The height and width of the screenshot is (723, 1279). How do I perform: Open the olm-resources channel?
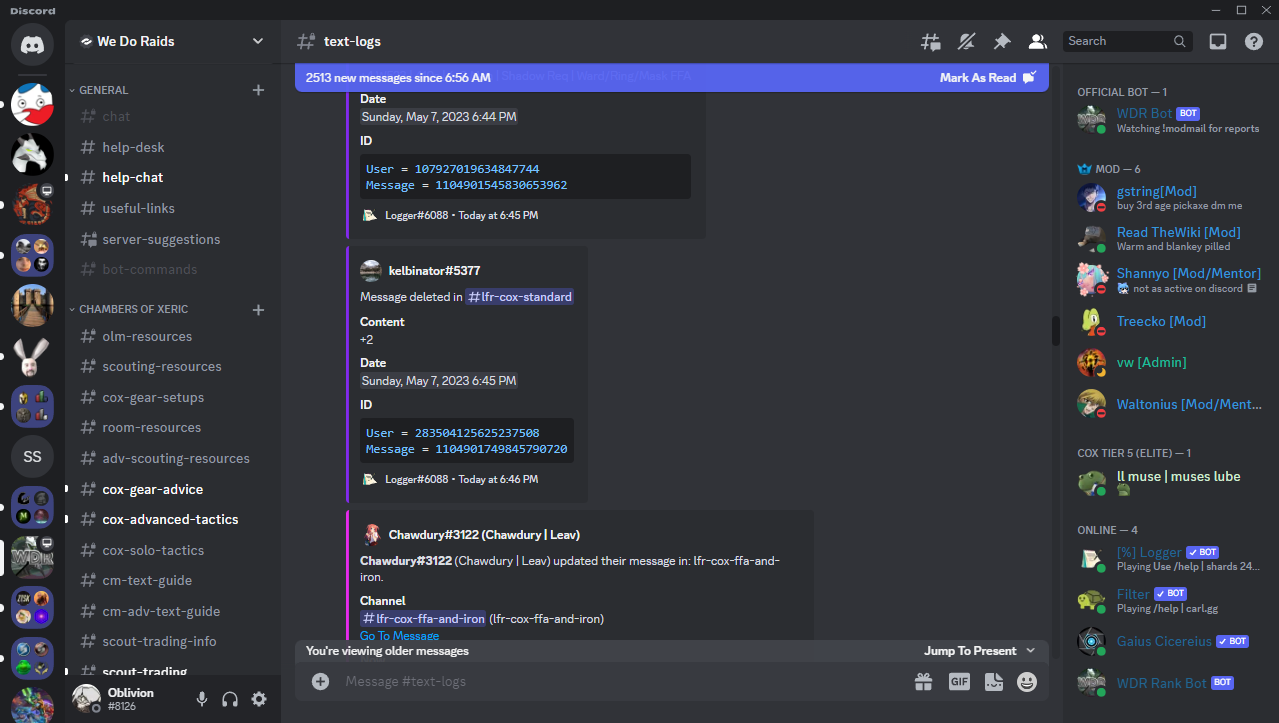point(173,336)
